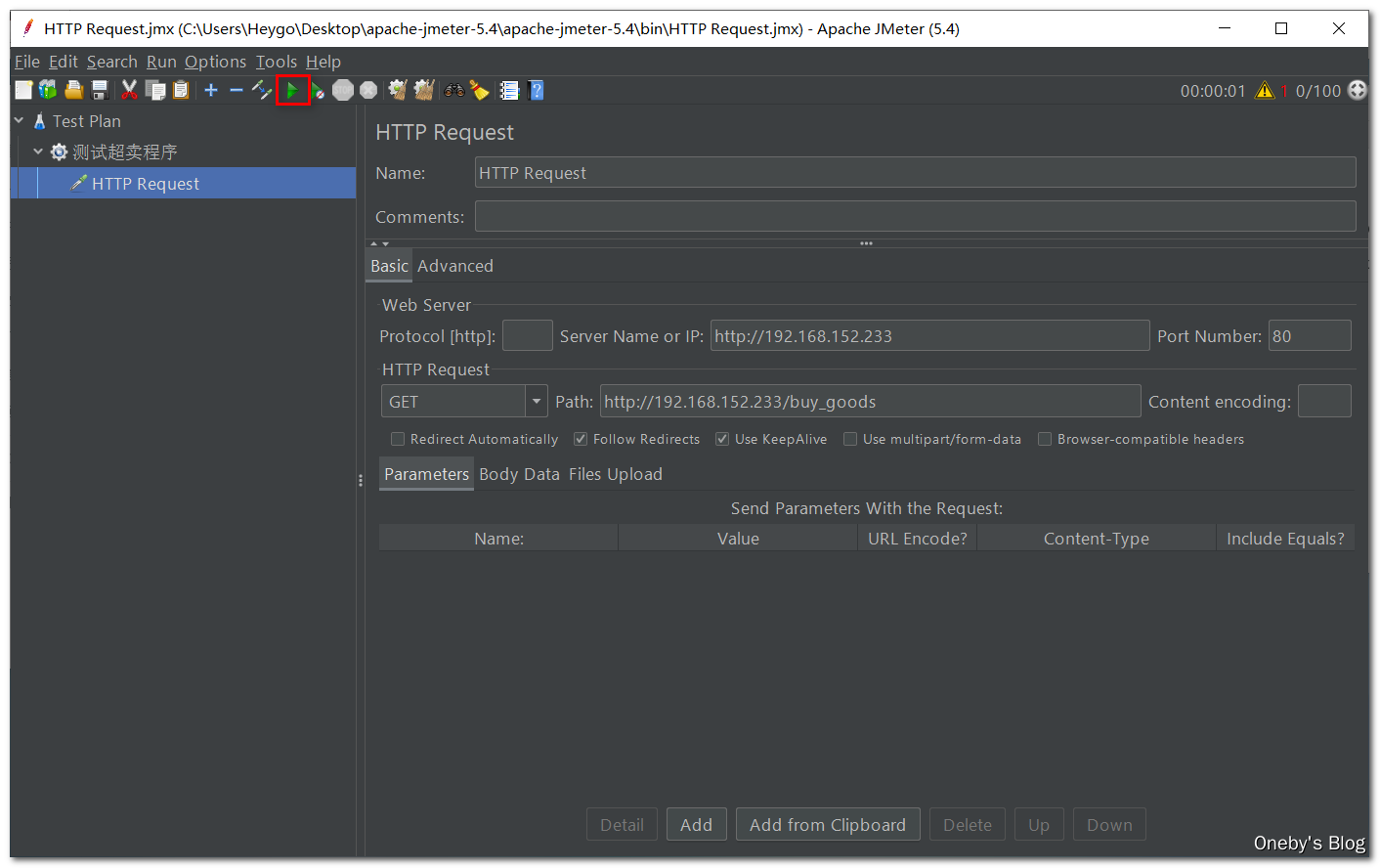The width and height of the screenshot is (1380, 868).
Task: Click the Toggle enable/disable icon
Action: [x=262, y=90]
